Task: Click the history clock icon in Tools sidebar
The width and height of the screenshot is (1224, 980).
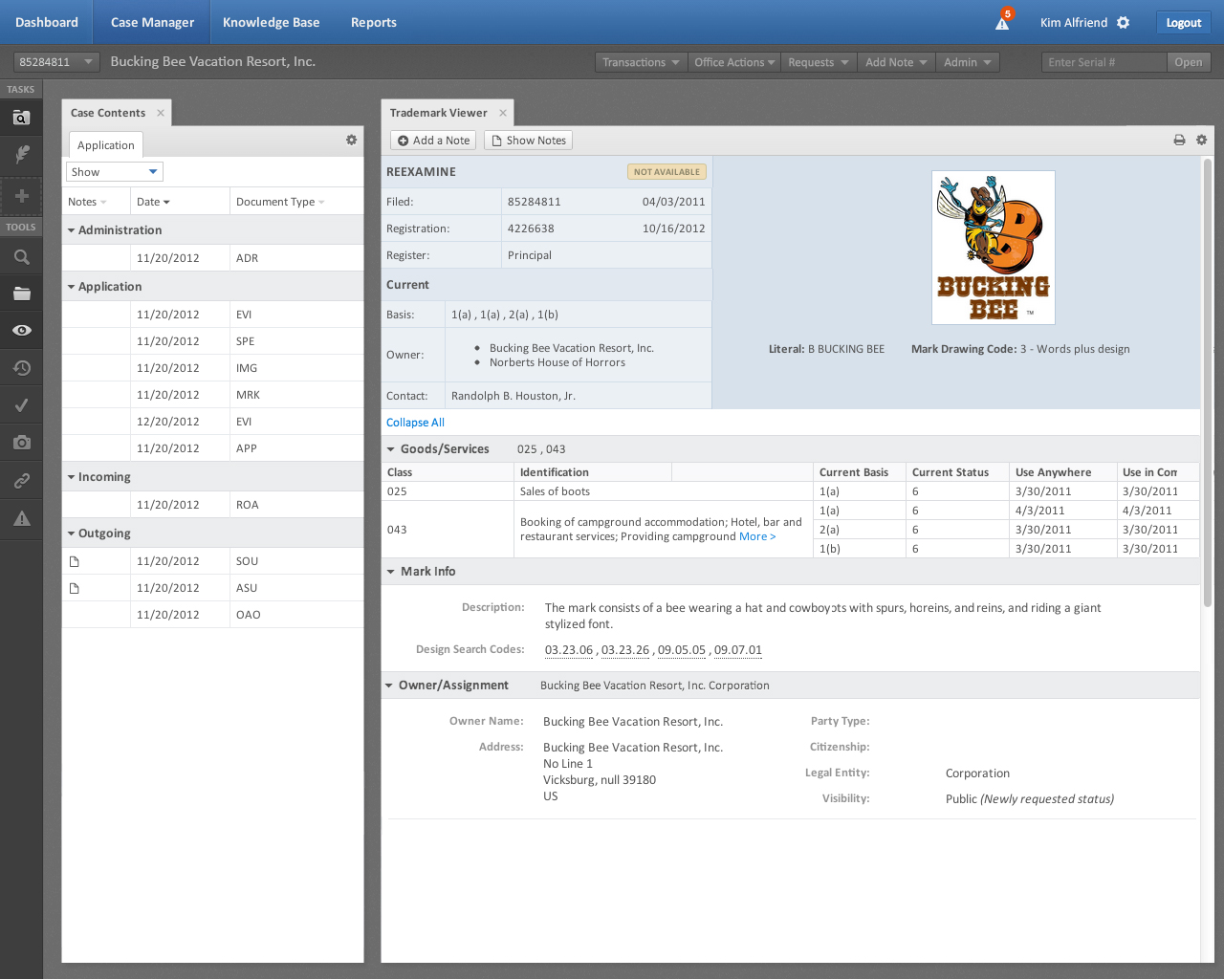Action: 21,368
